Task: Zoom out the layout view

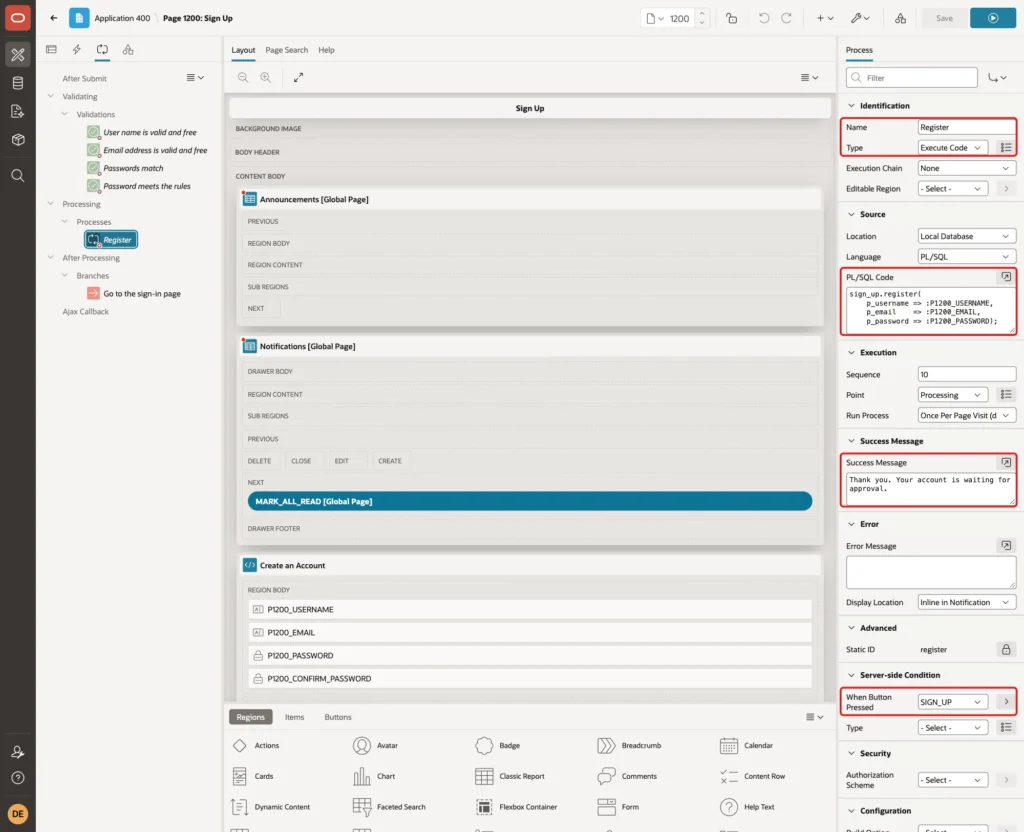Action: pyautogui.click(x=243, y=78)
